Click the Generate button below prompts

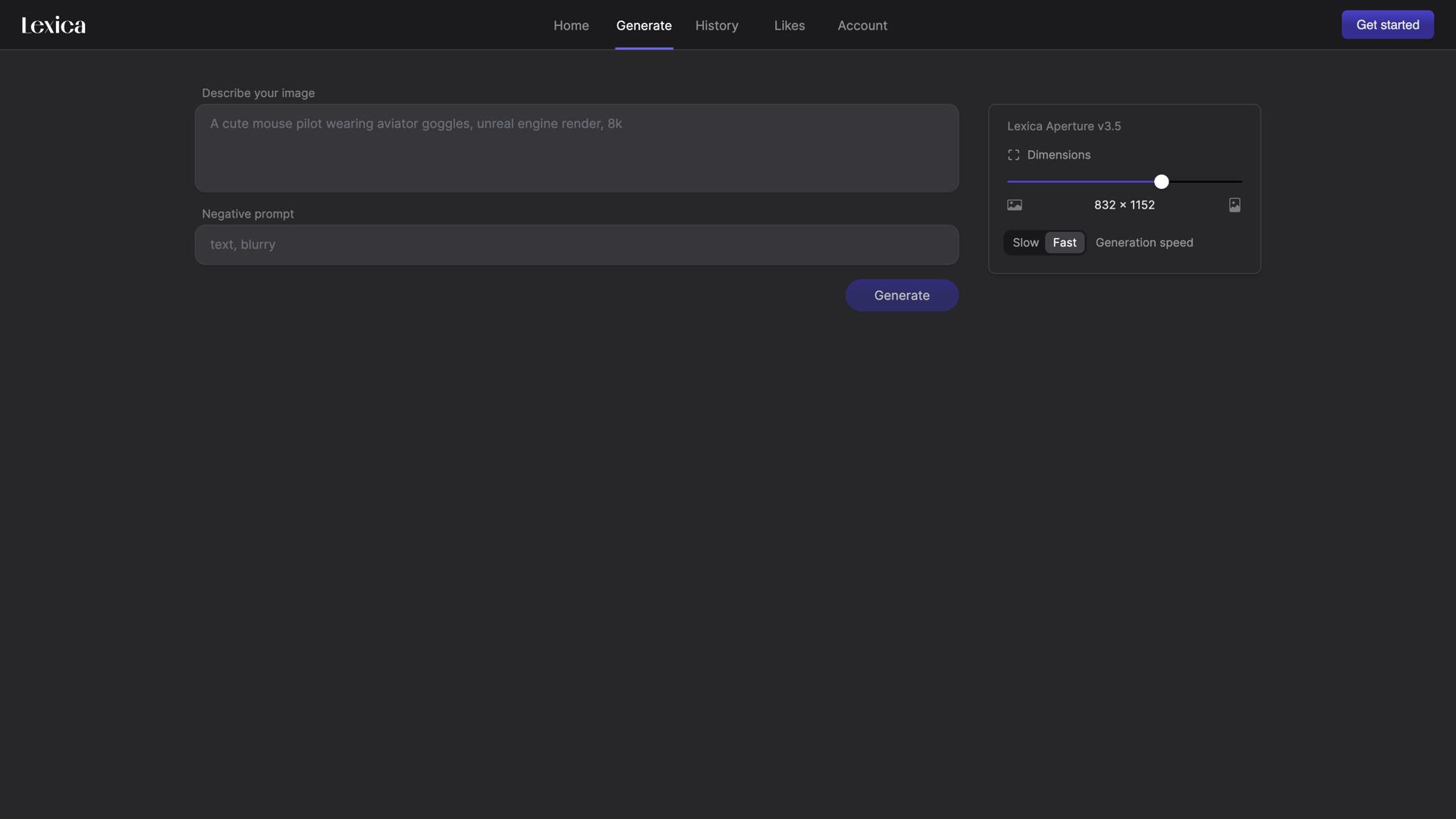(x=902, y=295)
